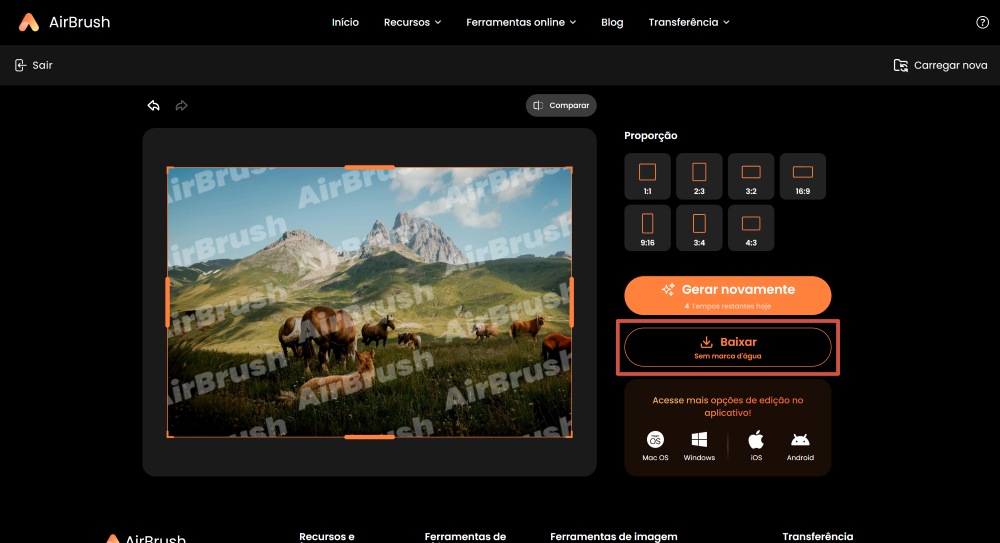This screenshot has width=1000, height=543.
Task: Go to the Início page
Action: (345, 22)
